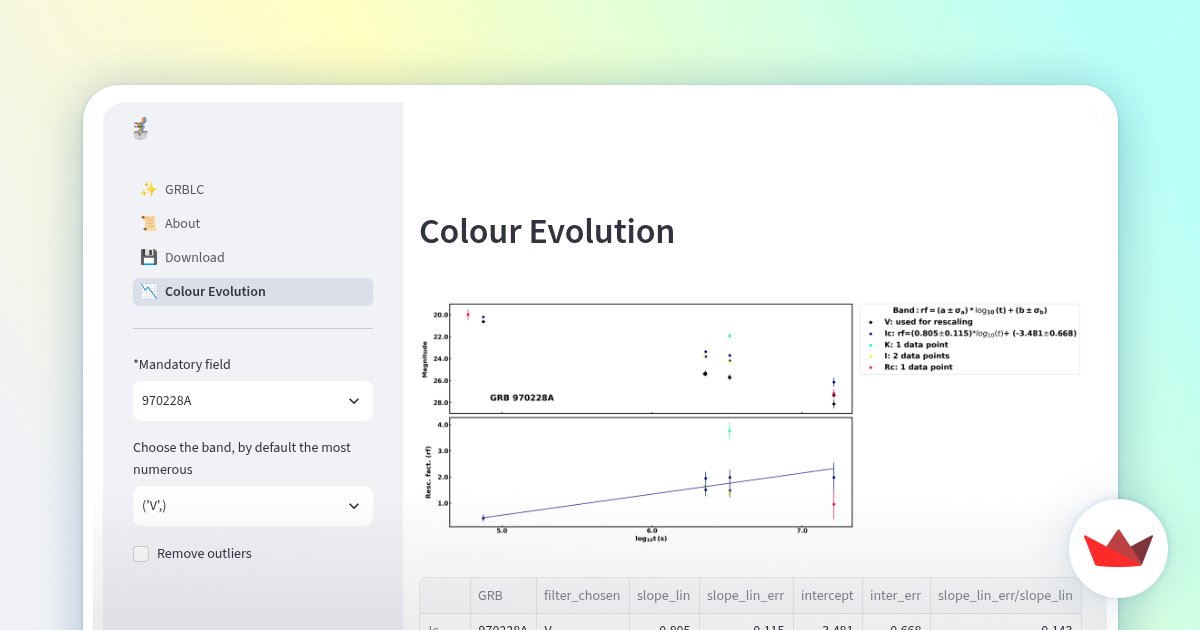Click the red Streamlit crown badge
Viewport: 1200px width, 630px height.
click(x=1118, y=548)
